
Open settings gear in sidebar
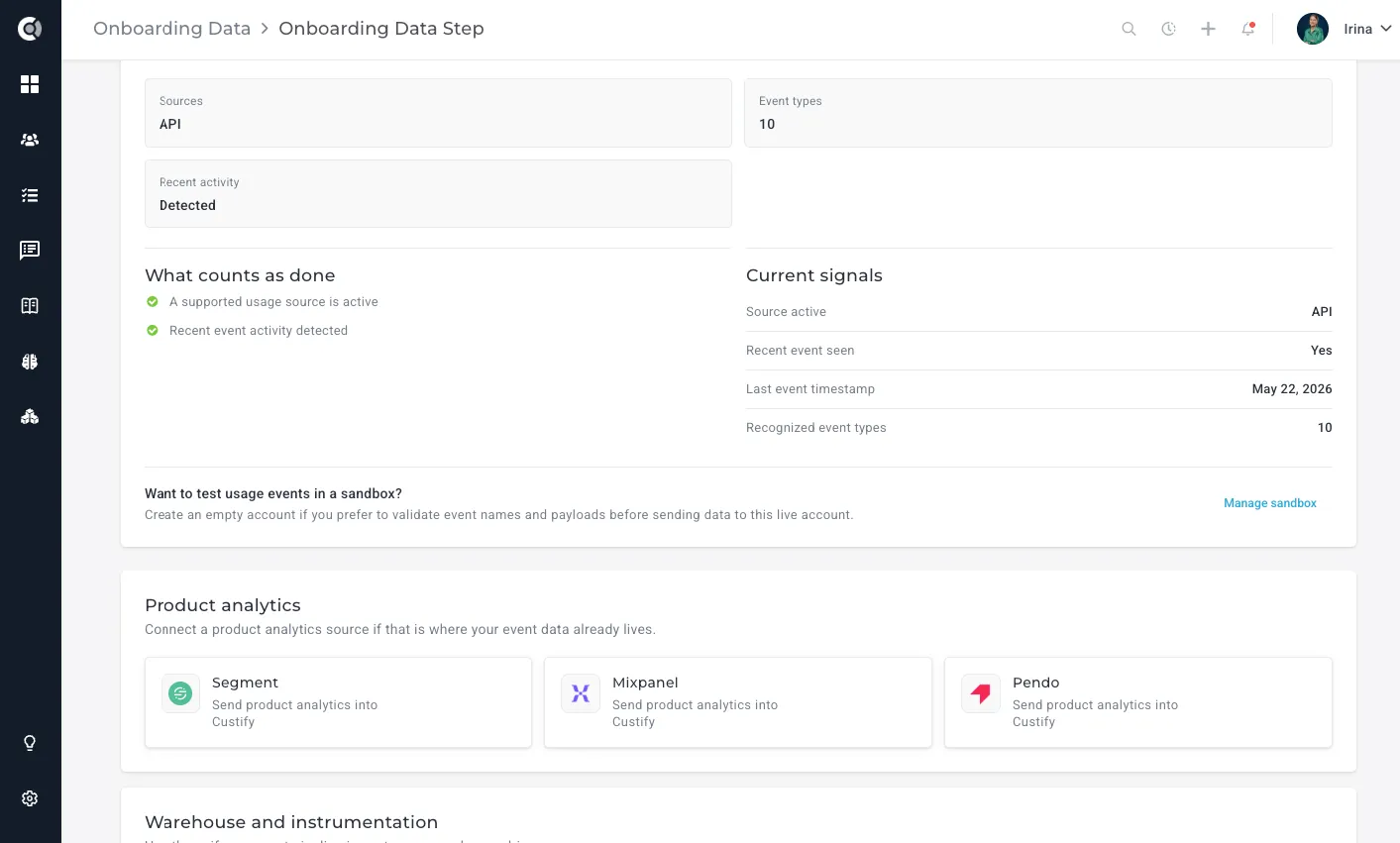click(x=30, y=798)
